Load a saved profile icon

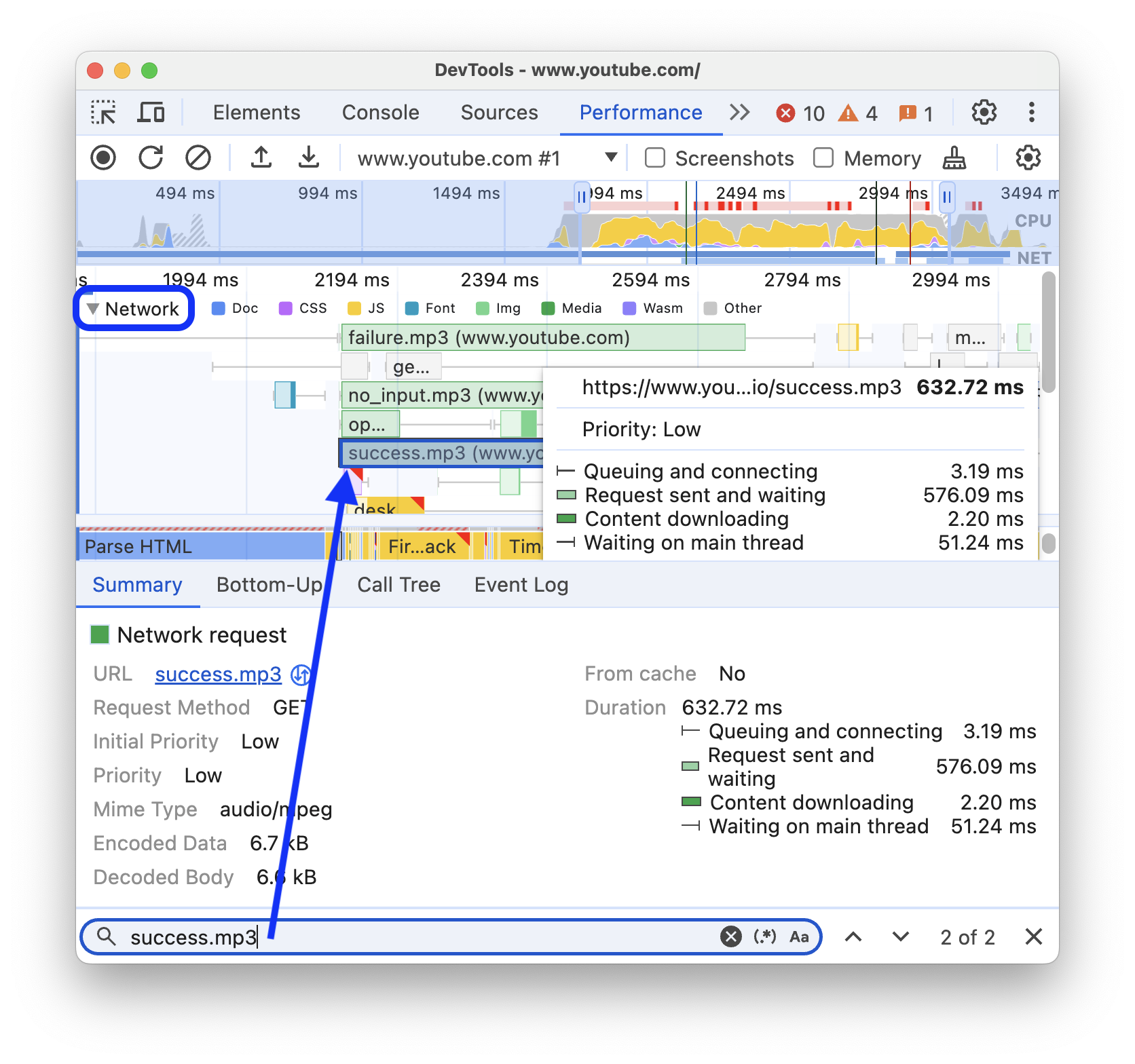click(261, 157)
